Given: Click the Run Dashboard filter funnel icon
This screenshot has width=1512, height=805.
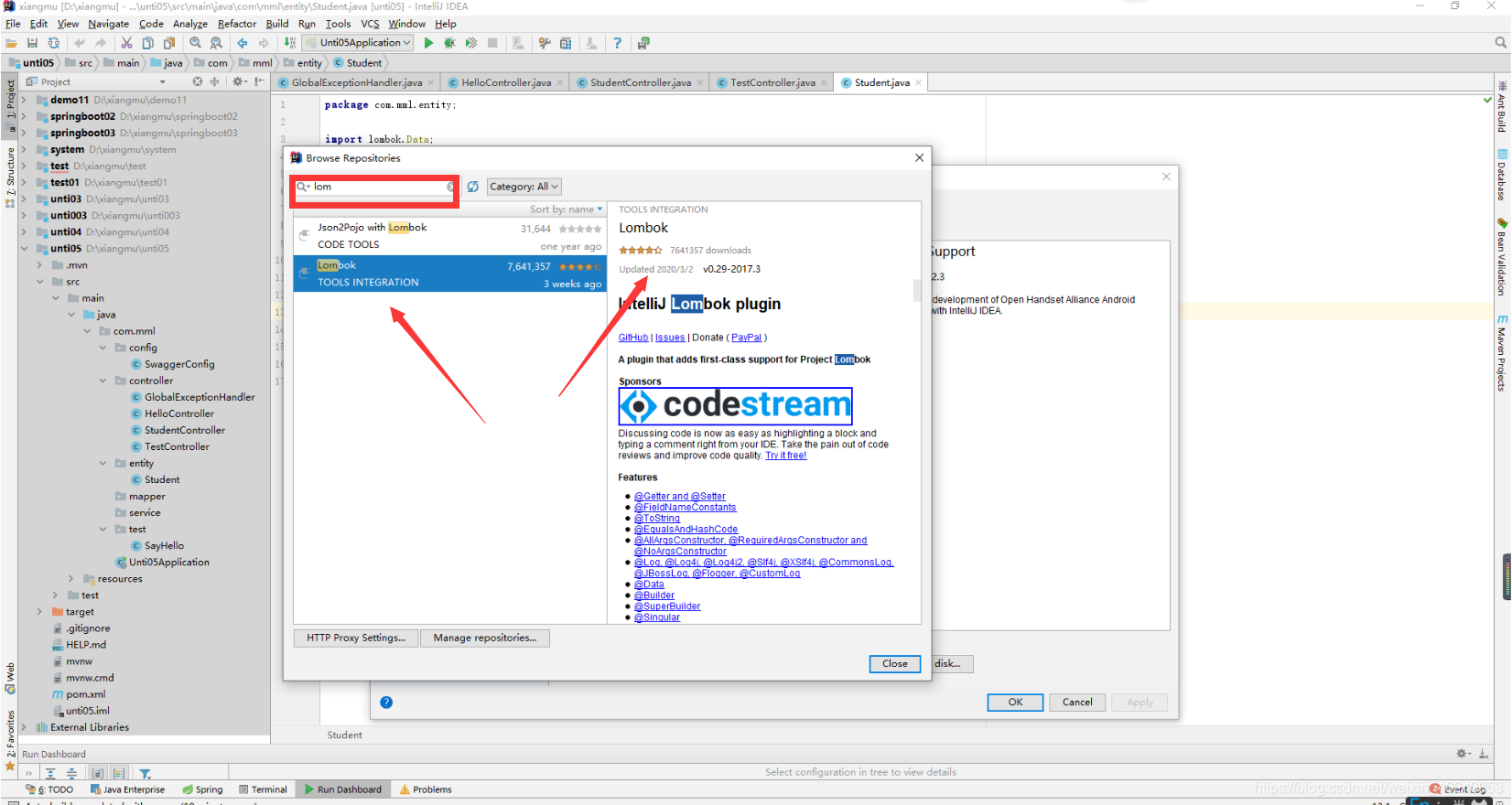Looking at the screenshot, I should click(x=145, y=774).
